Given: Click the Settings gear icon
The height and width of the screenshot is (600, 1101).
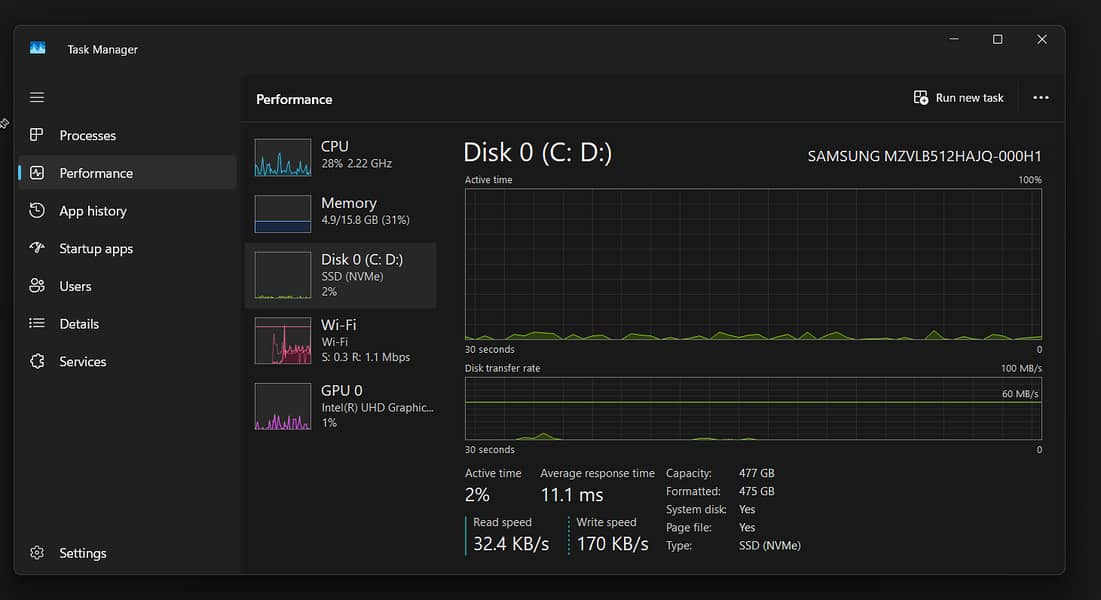Looking at the screenshot, I should [37, 553].
